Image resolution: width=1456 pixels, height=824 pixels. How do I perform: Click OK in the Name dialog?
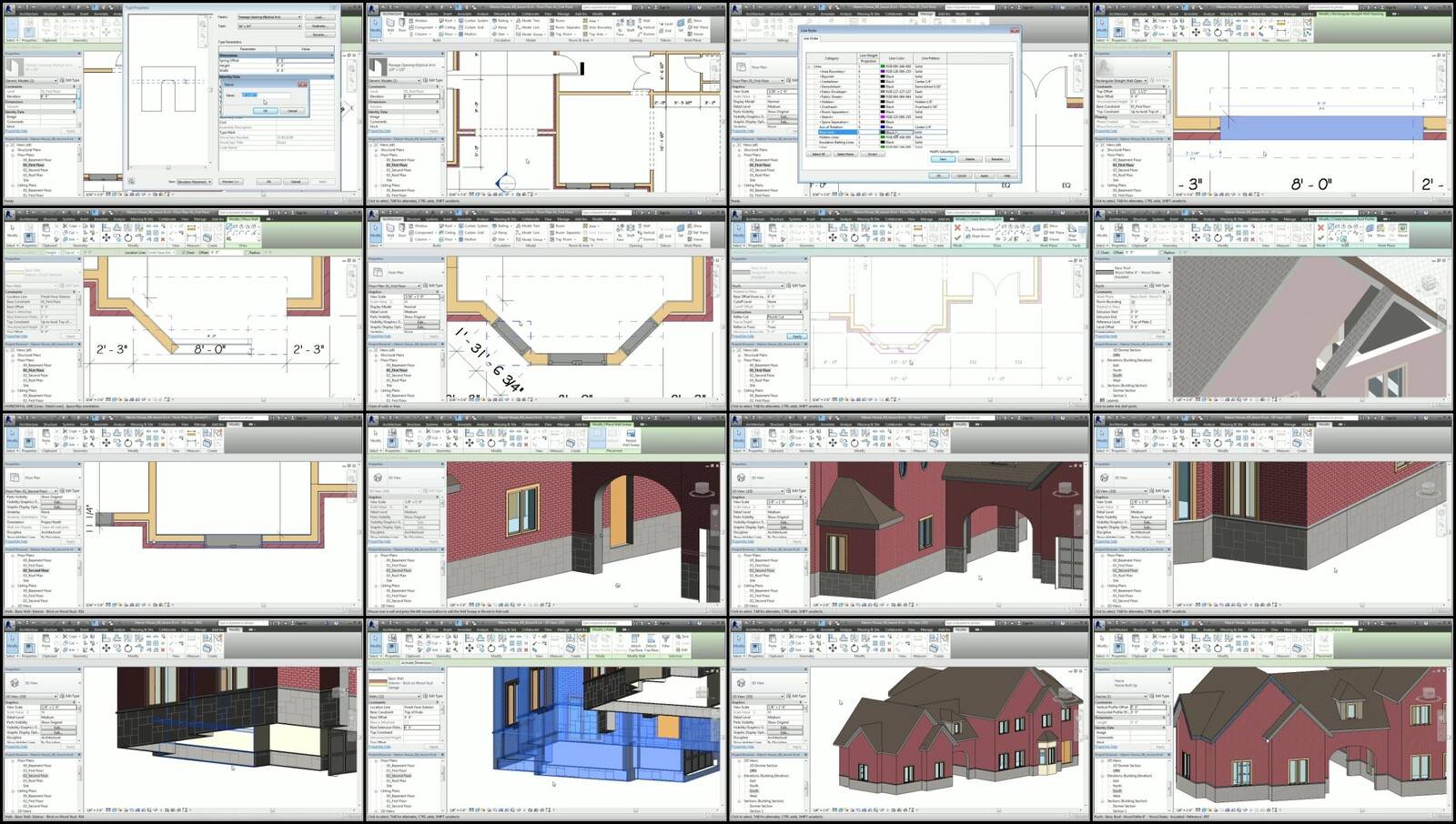[265, 111]
